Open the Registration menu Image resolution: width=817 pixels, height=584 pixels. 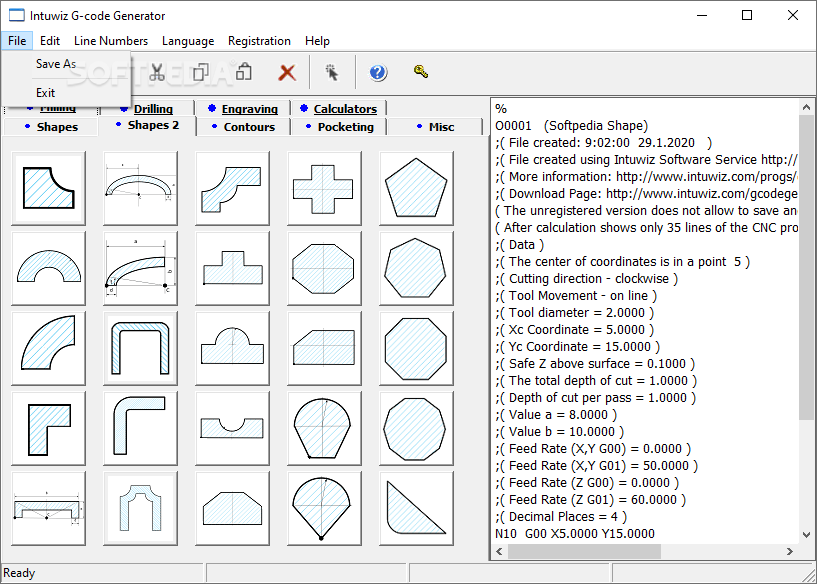(x=259, y=41)
